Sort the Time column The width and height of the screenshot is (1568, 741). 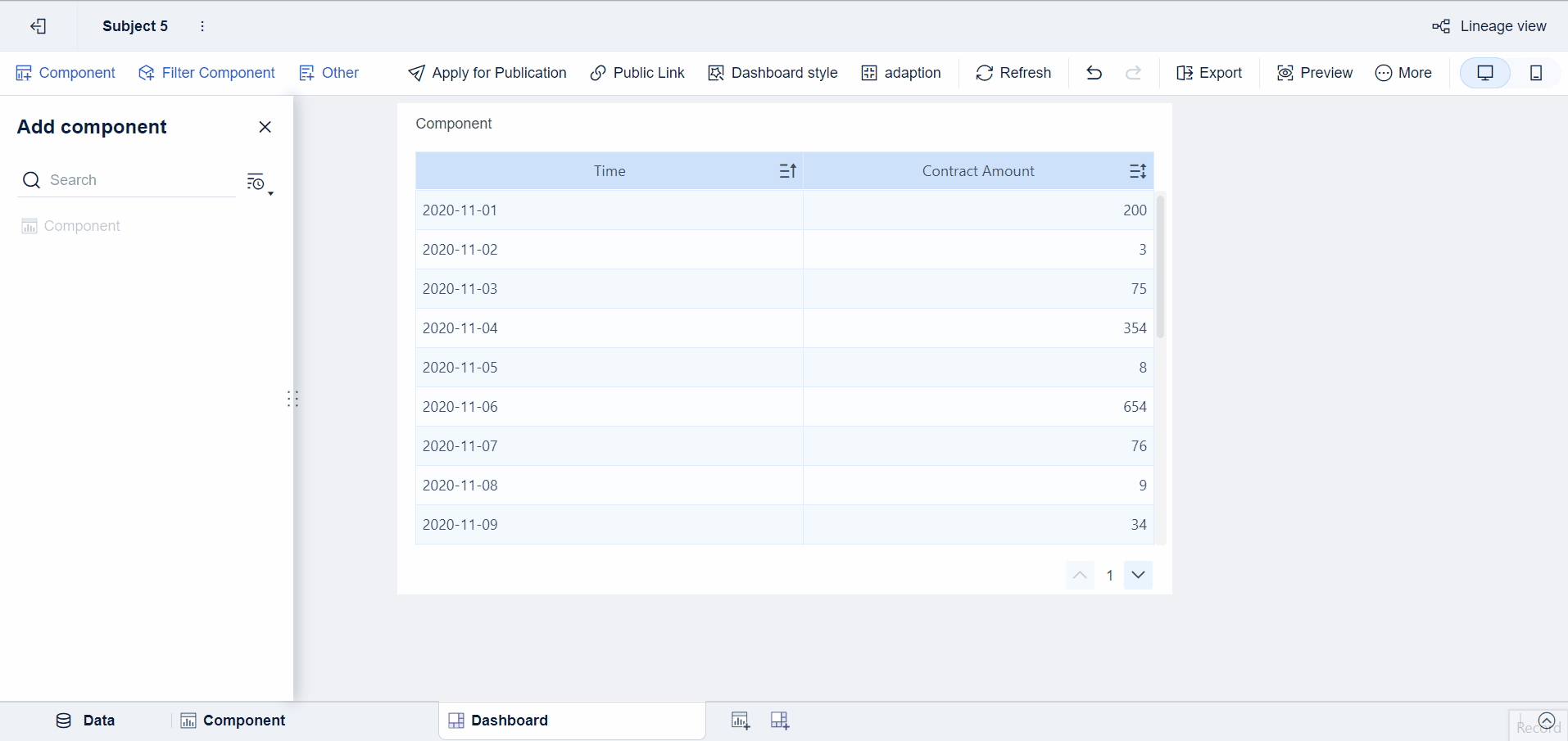click(x=787, y=170)
